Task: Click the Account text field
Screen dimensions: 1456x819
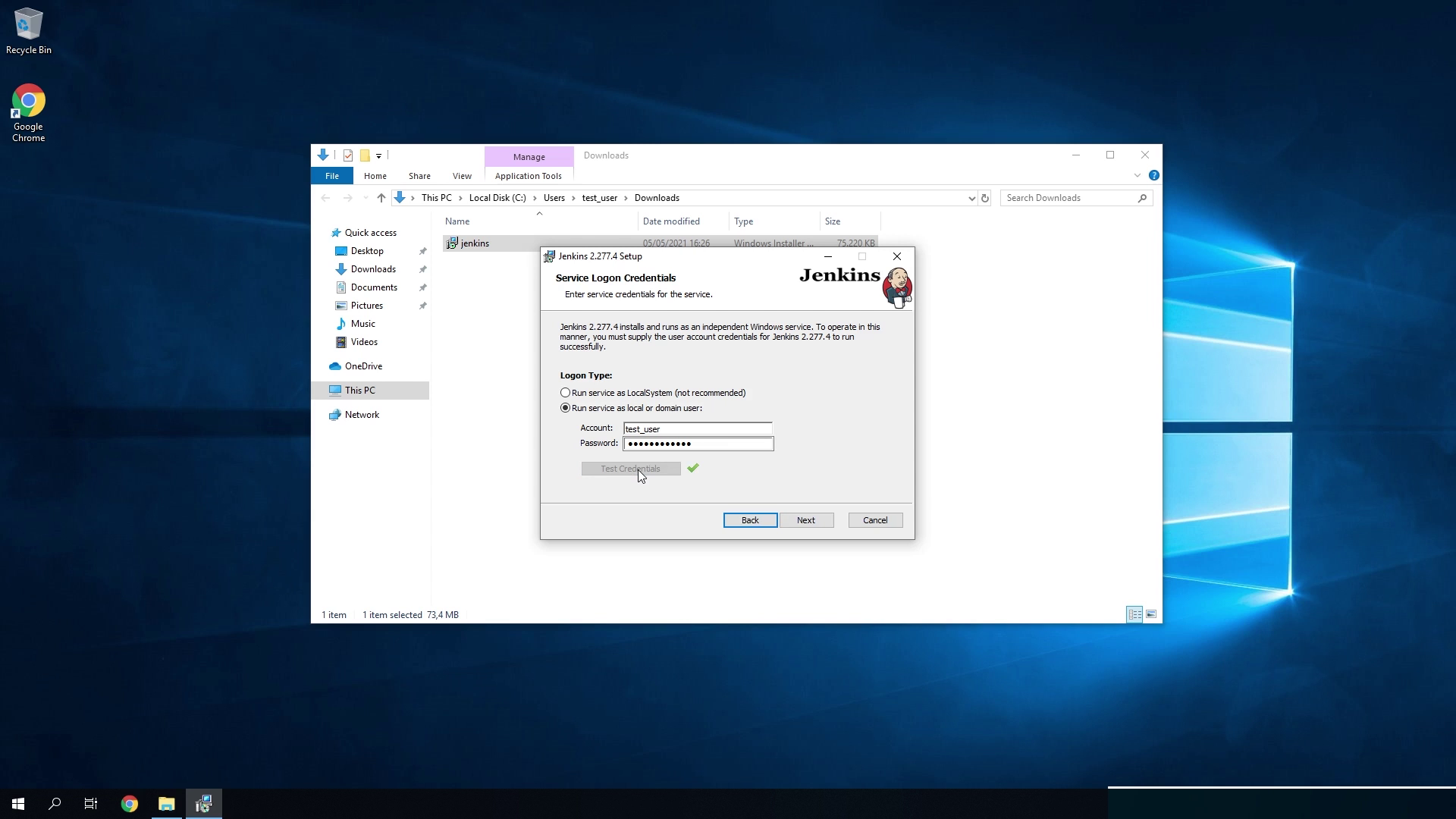Action: pyautogui.click(x=697, y=428)
